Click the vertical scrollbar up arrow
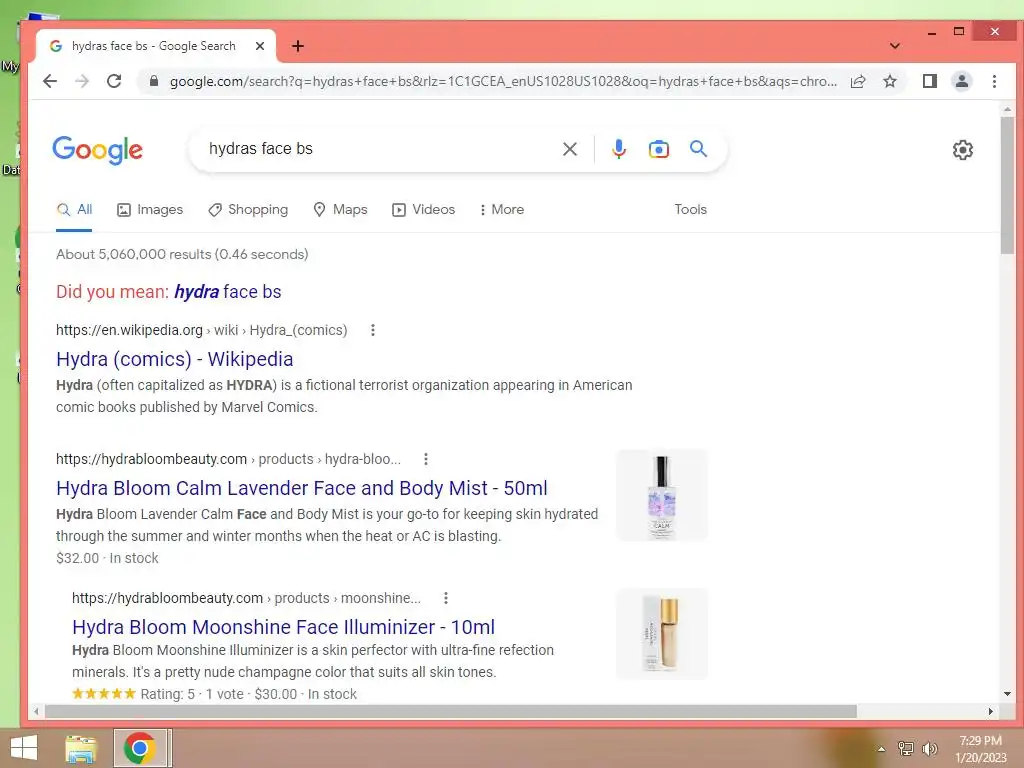 click(x=1007, y=110)
